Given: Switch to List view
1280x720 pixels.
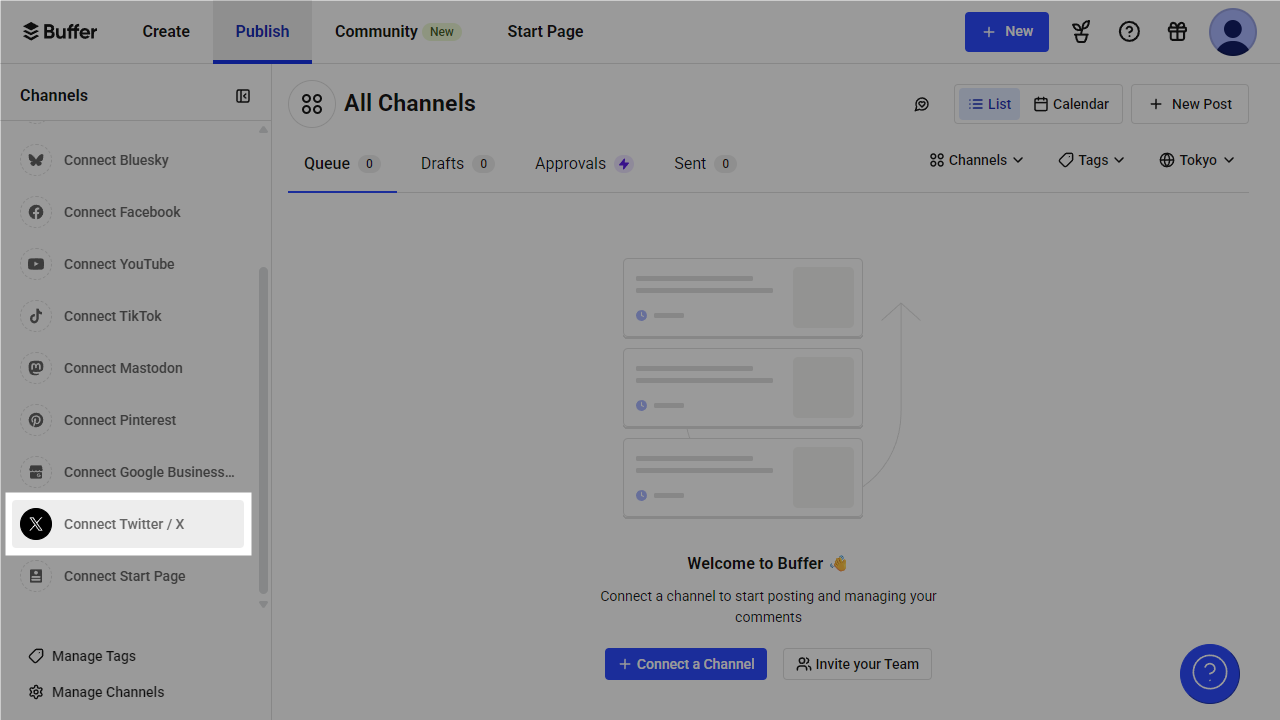Looking at the screenshot, I should point(989,104).
